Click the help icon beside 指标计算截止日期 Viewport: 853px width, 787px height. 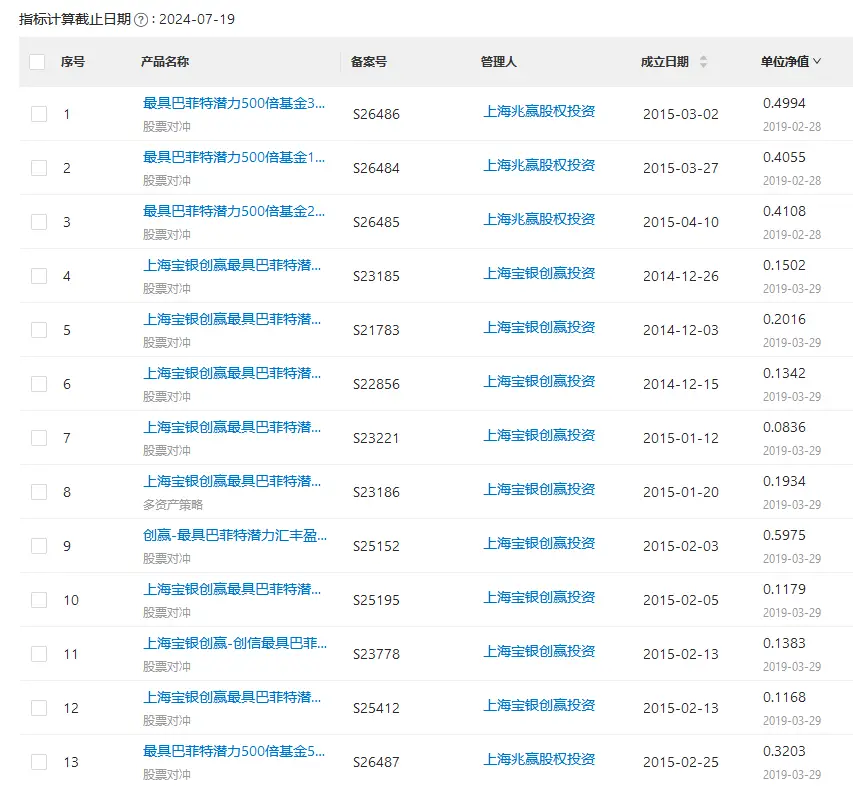point(140,20)
